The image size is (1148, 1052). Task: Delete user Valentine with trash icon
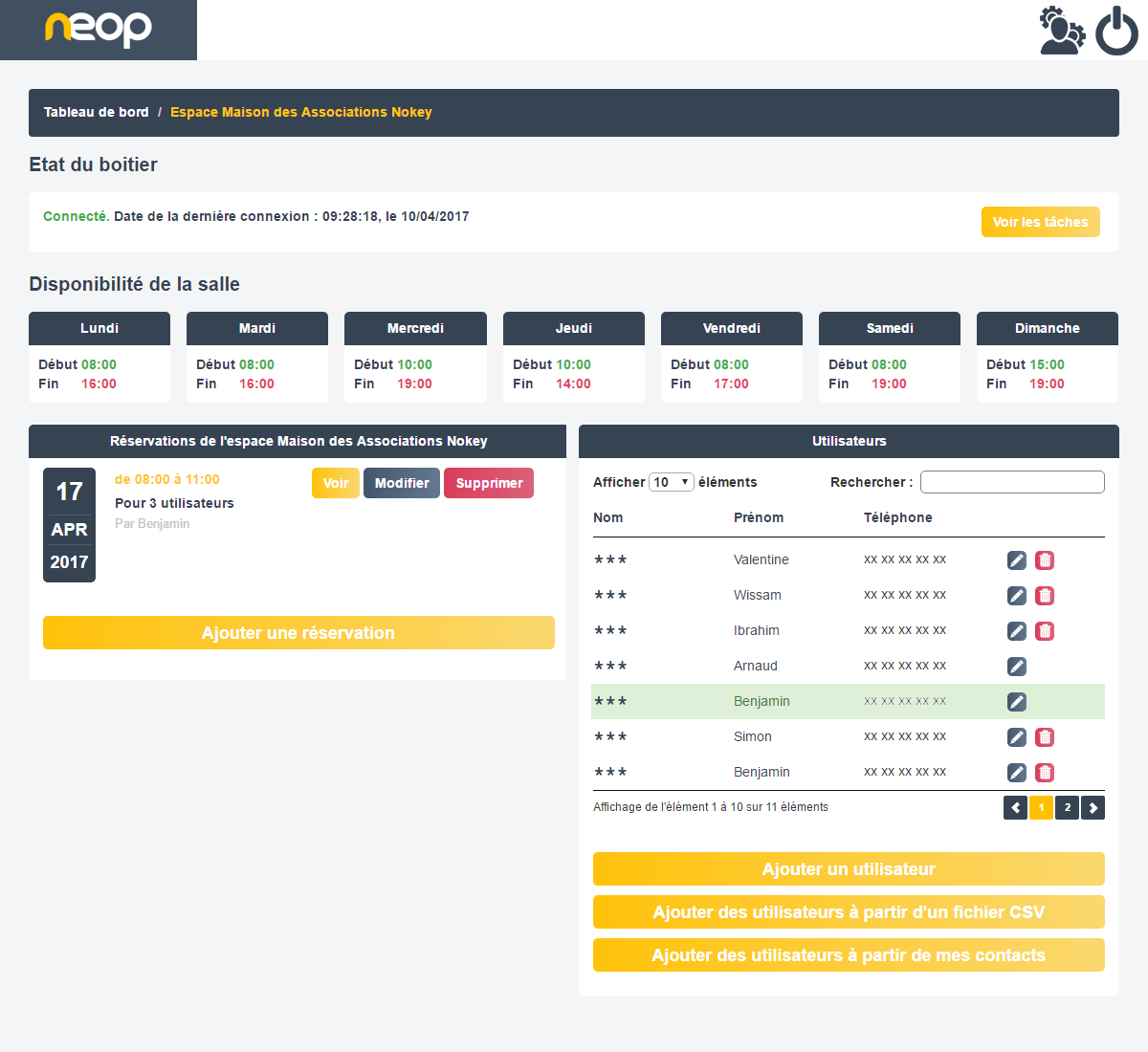click(1045, 560)
